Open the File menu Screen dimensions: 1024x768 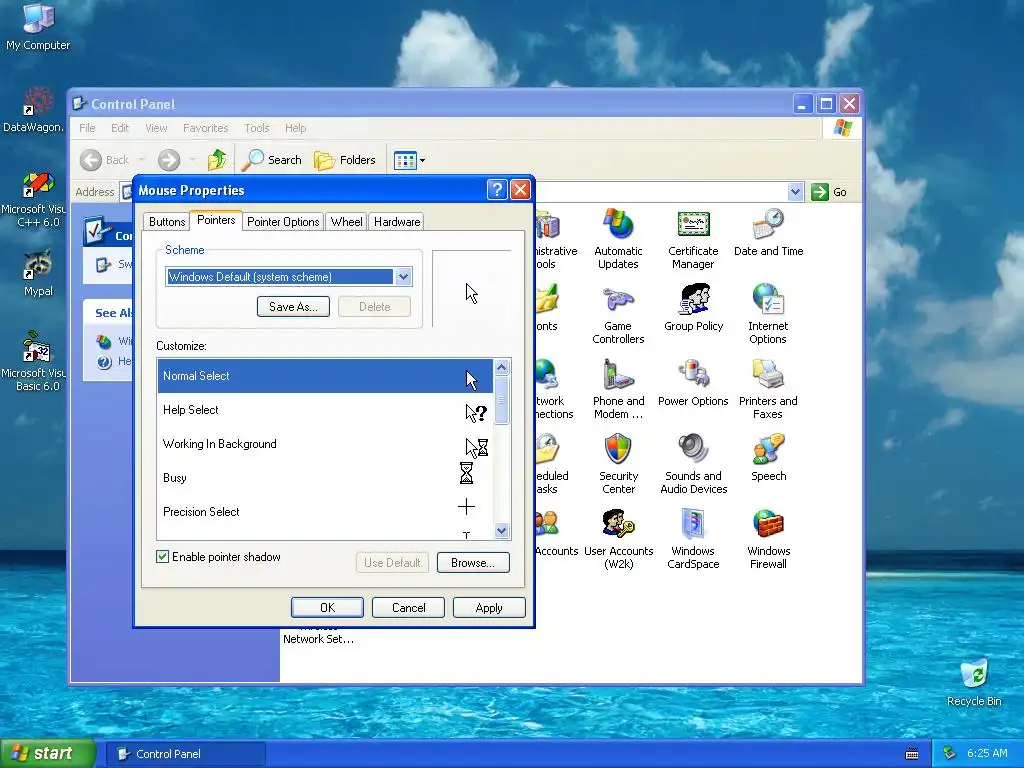coord(87,128)
